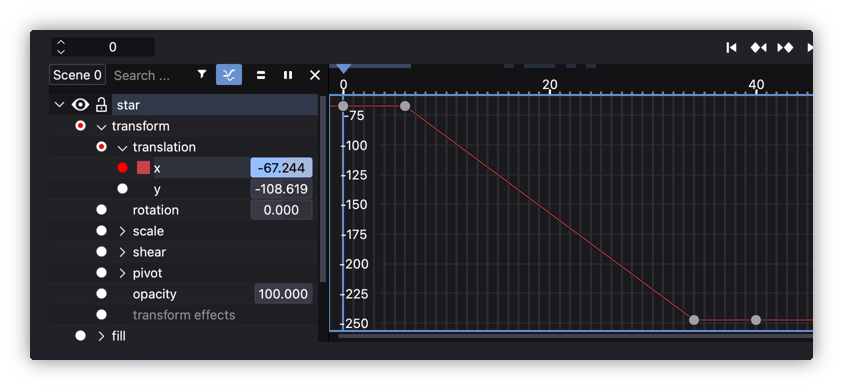Jump to the first frame

731,47
